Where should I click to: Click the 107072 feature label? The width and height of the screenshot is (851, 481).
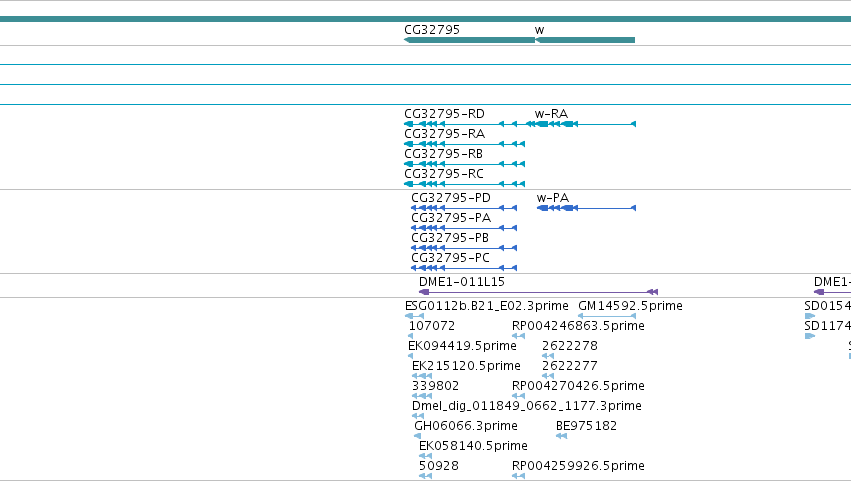(x=431, y=326)
